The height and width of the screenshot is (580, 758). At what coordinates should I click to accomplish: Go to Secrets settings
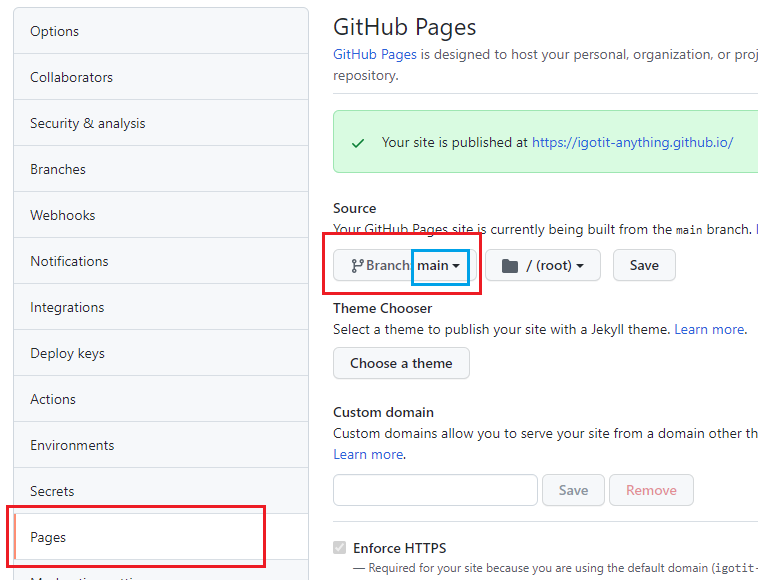pyautogui.click(x=161, y=491)
